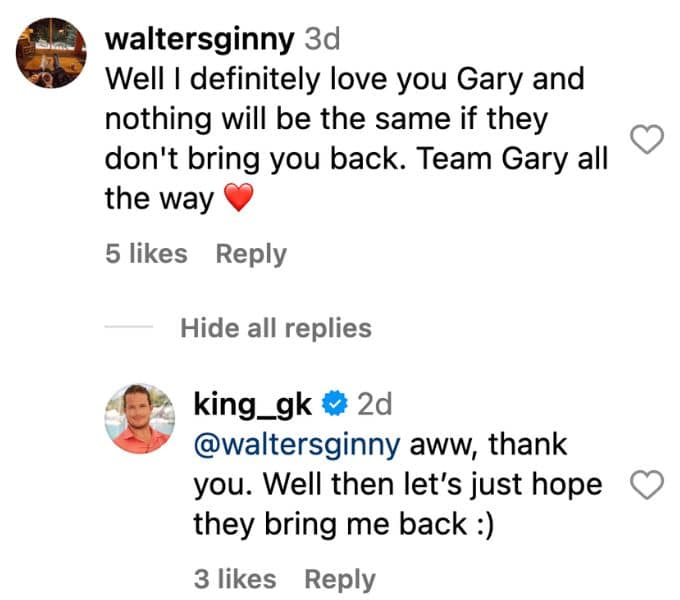Click the 2d timestamp on king_gk's reply
This screenshot has width=680, height=600.
point(375,404)
